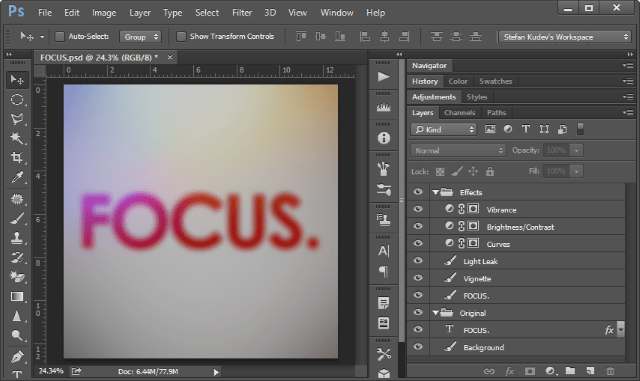The height and width of the screenshot is (381, 640).
Task: Open the Opacity slider dropdown arrow
Action: [x=576, y=150]
